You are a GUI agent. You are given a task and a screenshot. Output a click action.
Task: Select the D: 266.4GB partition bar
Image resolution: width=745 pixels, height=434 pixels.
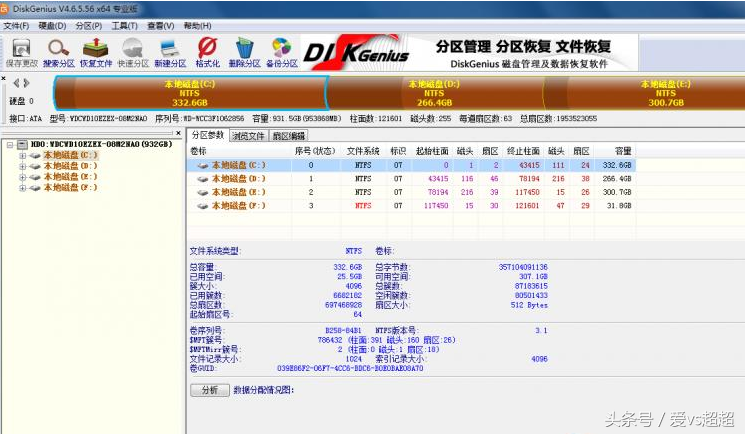pyautogui.click(x=435, y=93)
